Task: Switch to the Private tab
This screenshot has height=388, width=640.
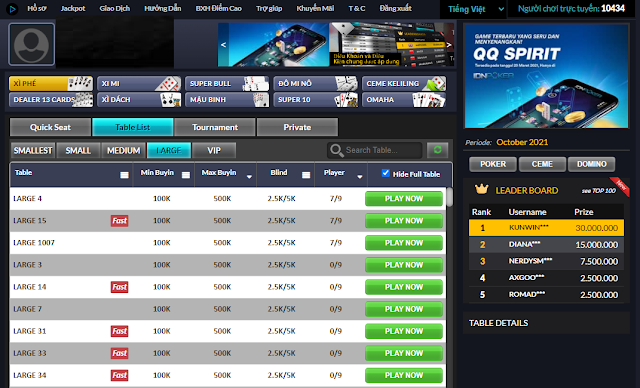Action: click(x=298, y=127)
